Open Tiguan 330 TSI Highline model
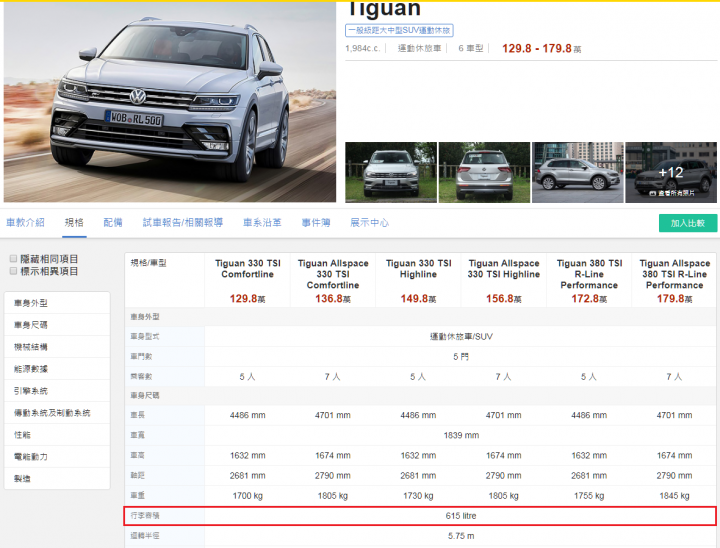This screenshot has height=548, width=720. pyautogui.click(x=418, y=269)
